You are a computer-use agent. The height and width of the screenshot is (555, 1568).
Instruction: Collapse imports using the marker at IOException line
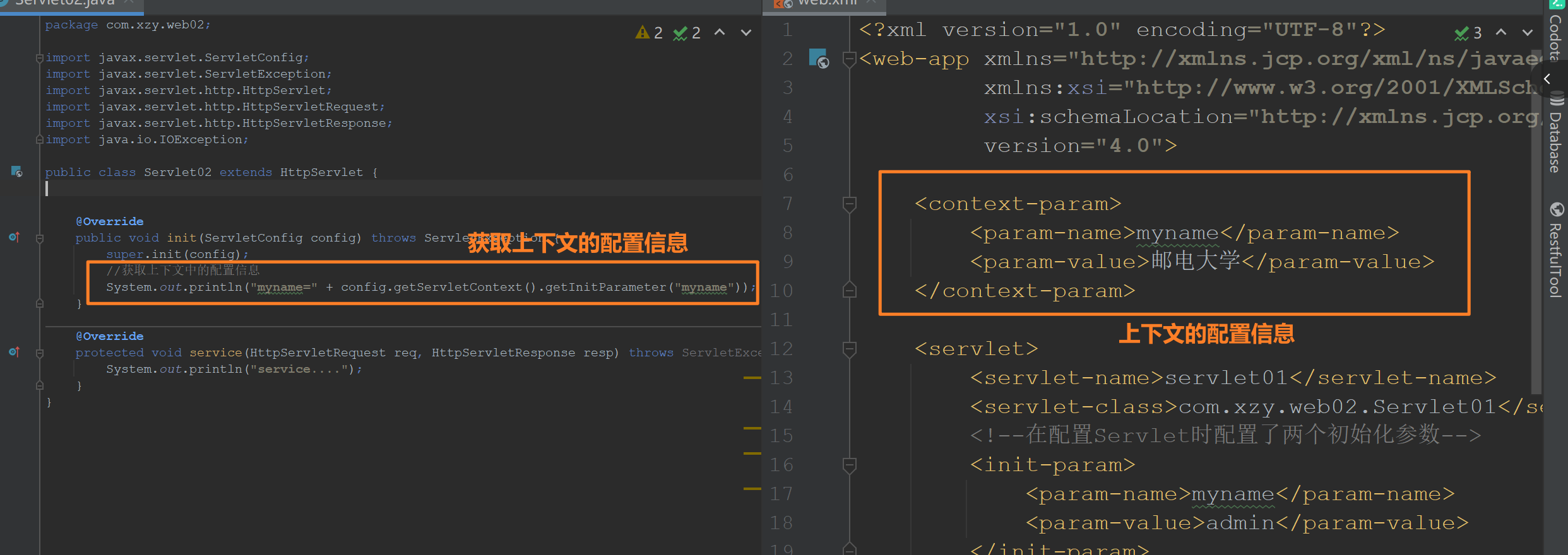click(40, 139)
